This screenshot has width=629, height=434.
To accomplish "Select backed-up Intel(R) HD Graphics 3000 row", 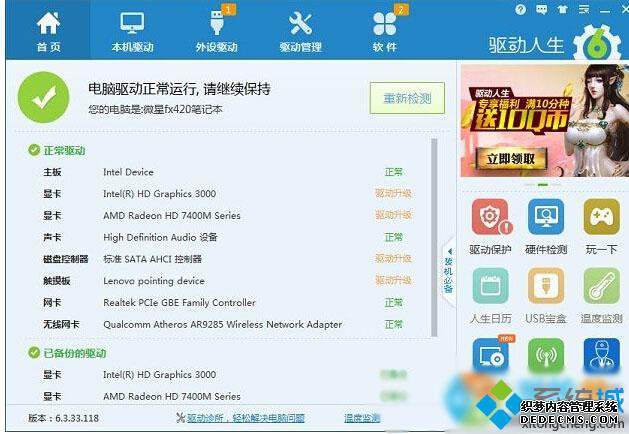I will coord(223,375).
